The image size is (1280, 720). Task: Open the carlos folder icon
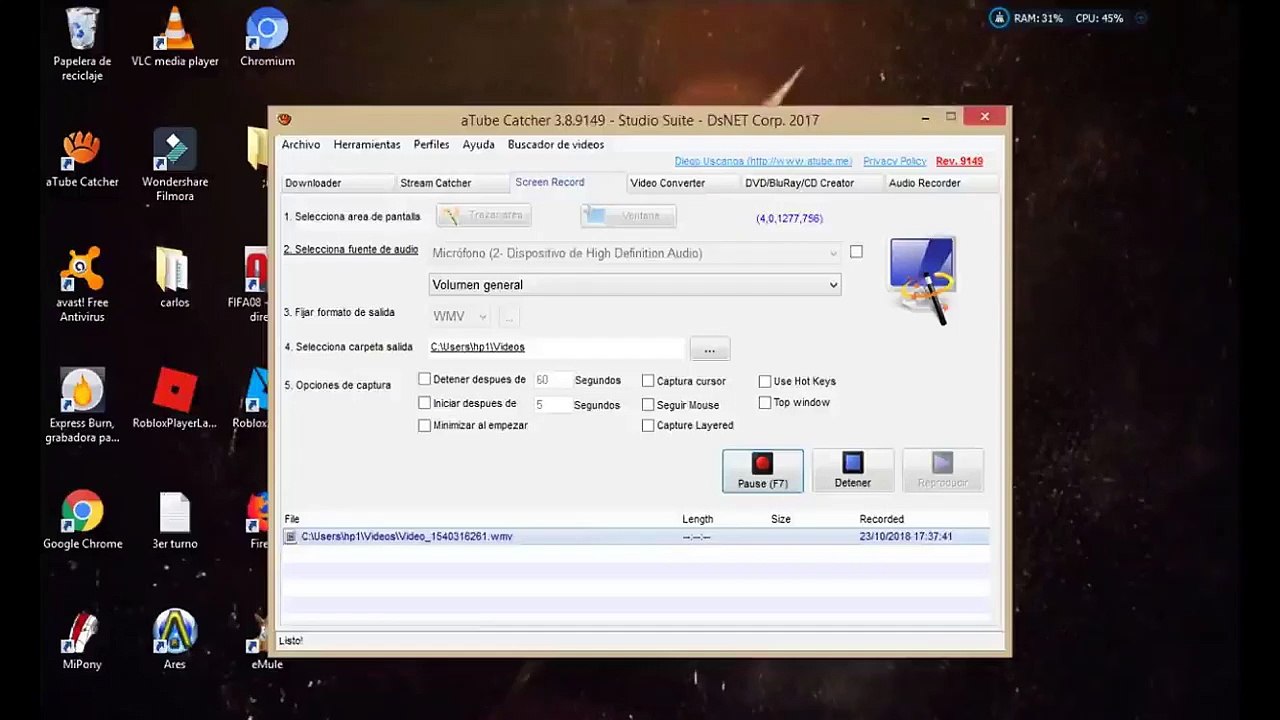click(174, 278)
